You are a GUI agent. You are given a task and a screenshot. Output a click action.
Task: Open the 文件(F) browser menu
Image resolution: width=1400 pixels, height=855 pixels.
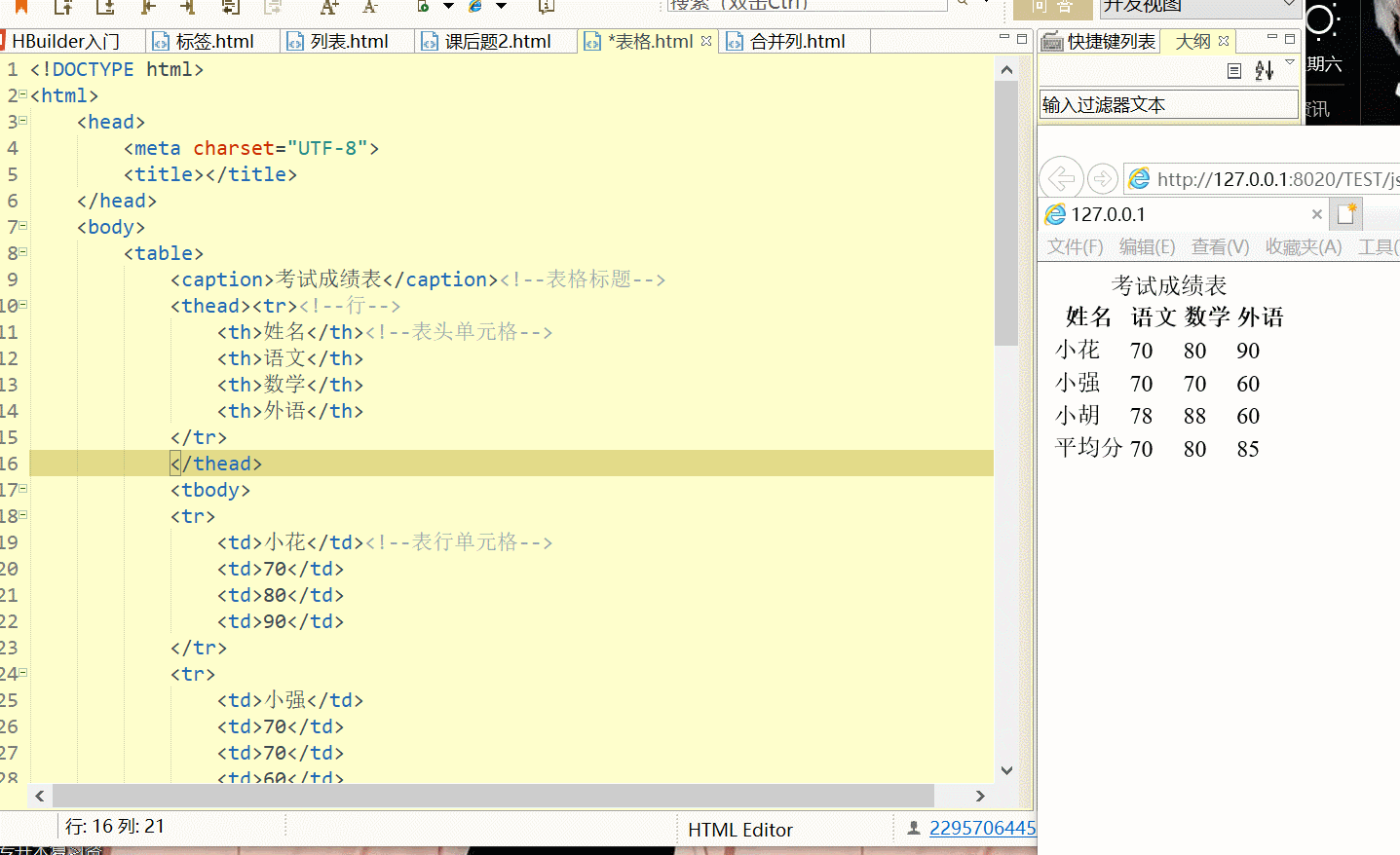point(1076,247)
